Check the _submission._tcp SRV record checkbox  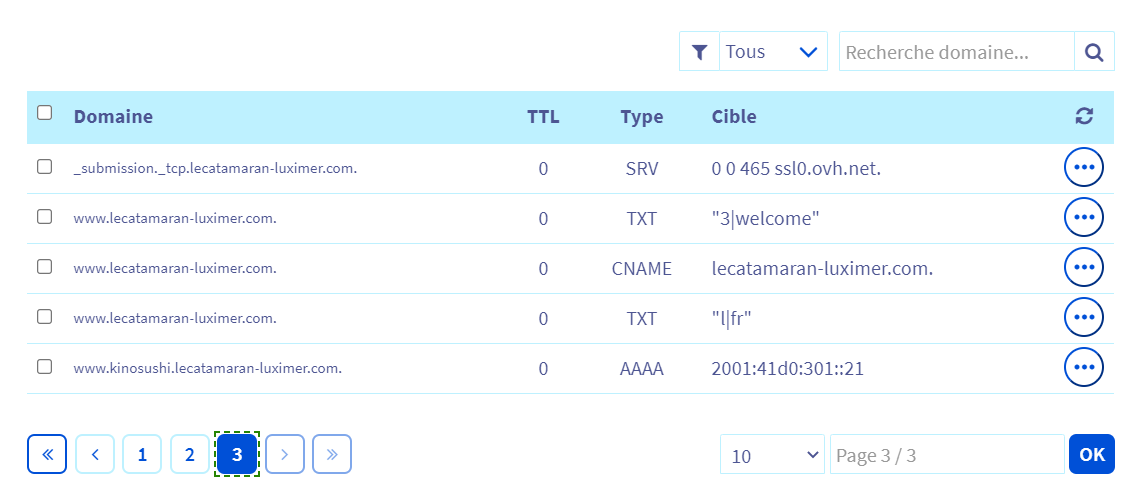tap(45, 167)
